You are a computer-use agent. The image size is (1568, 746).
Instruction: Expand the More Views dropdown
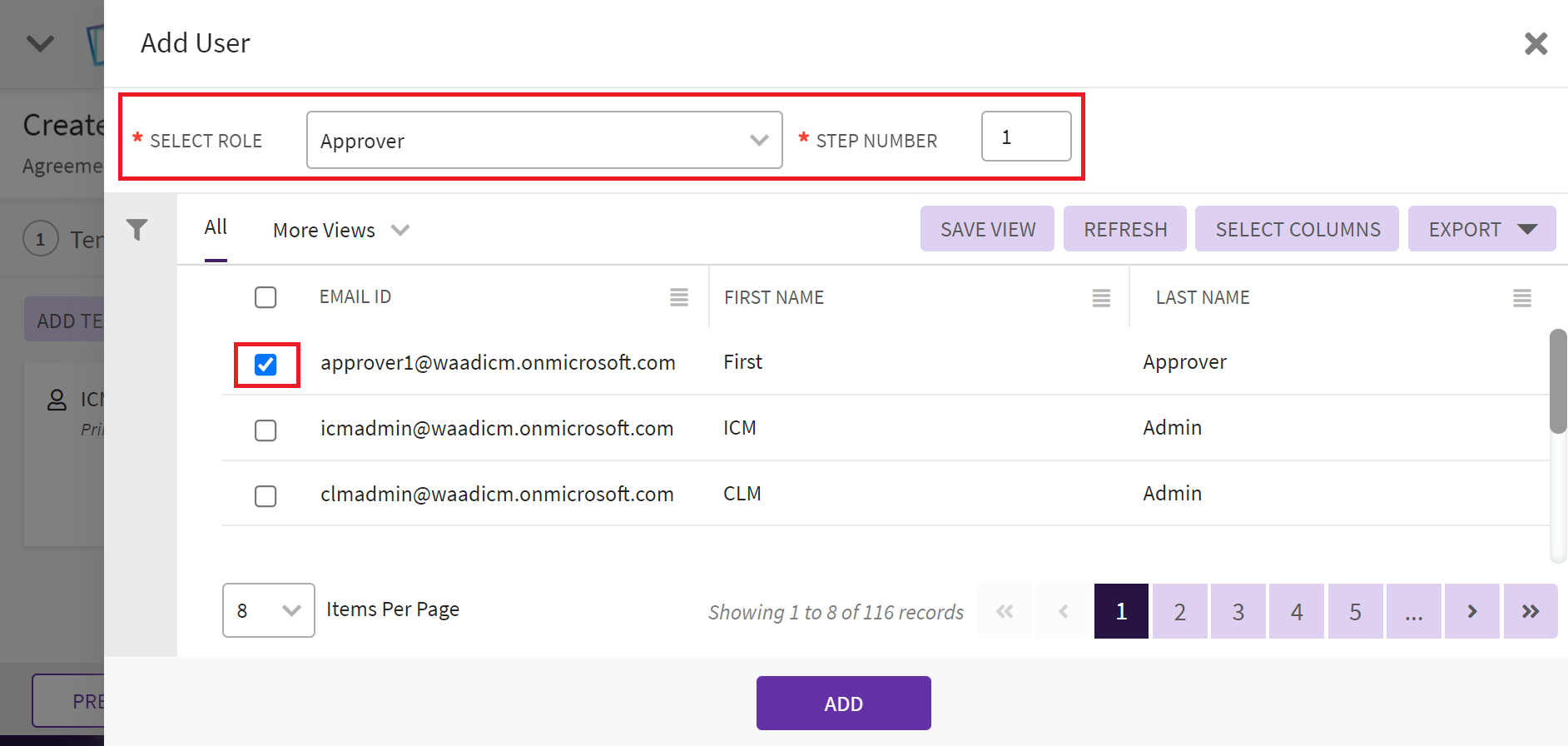pos(341,230)
